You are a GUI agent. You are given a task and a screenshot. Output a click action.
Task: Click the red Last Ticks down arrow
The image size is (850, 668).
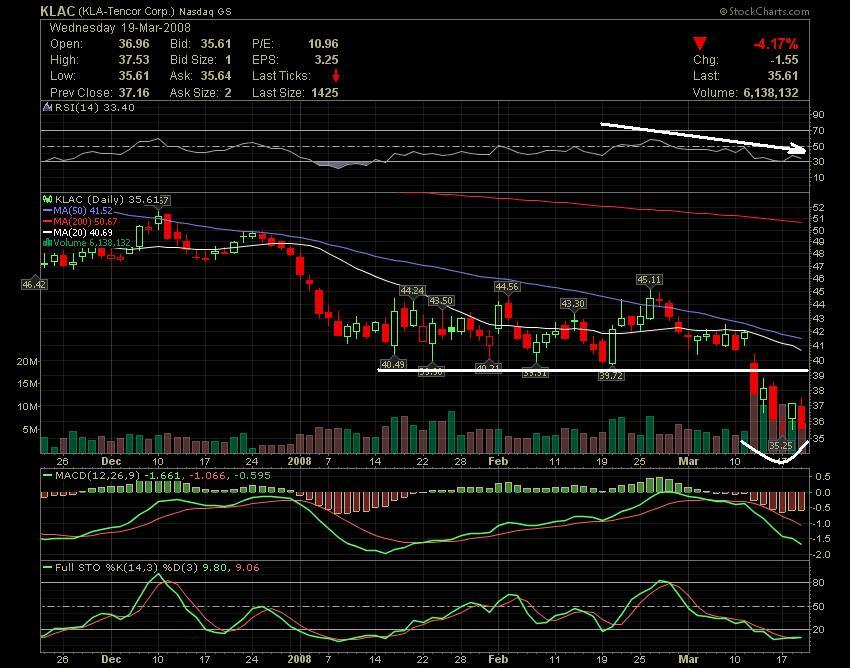336,75
